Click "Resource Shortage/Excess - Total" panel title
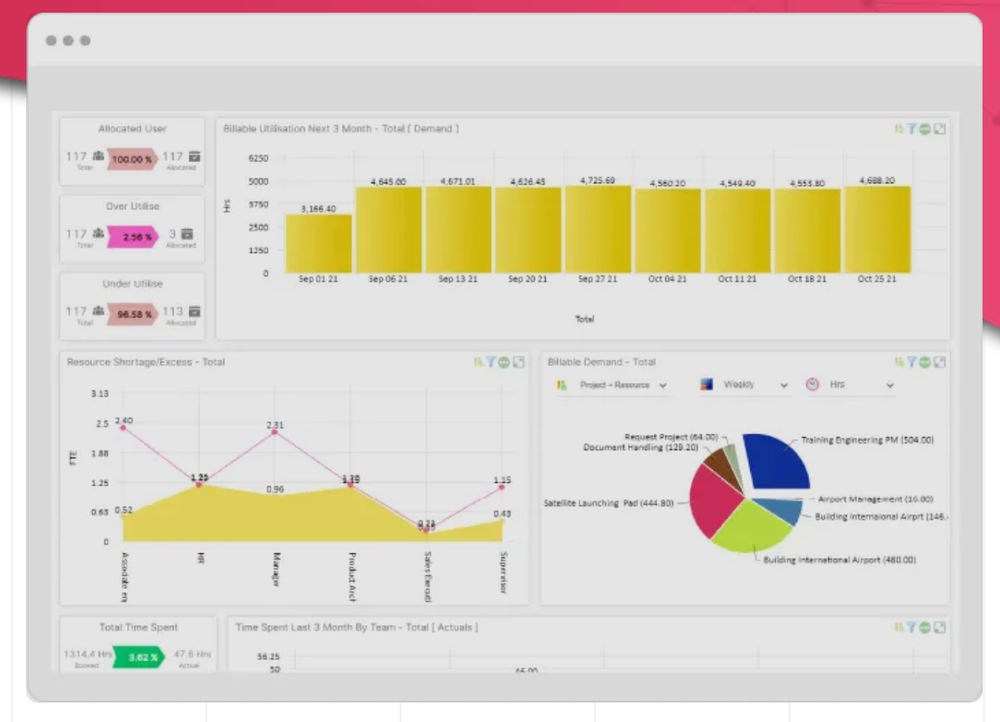Screen dimensions: 1000x722 tap(146, 362)
